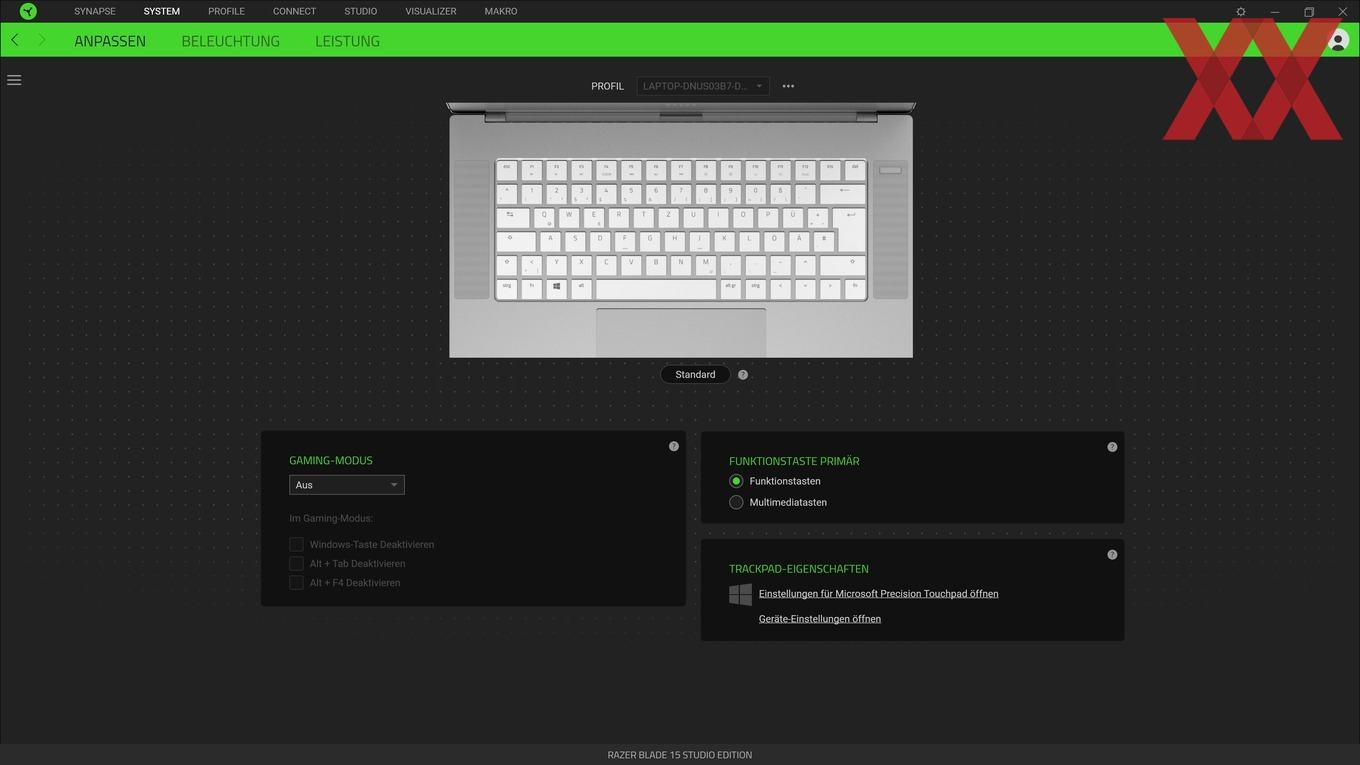Select the Funktionstasten radio option
Image resolution: width=1360 pixels, height=765 pixels.
tap(736, 481)
